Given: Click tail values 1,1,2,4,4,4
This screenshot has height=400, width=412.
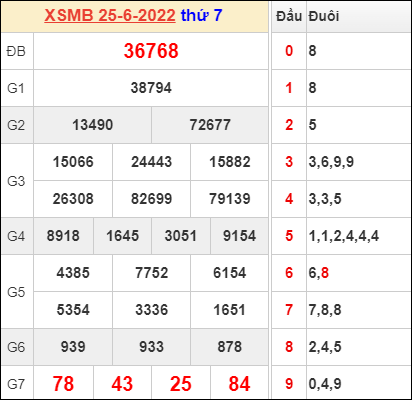Looking at the screenshot, I should (x=344, y=236).
